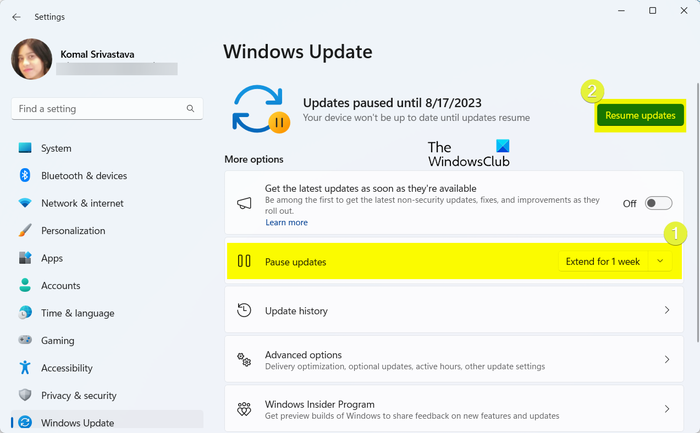Click Komal Srivastava profile picture
Screen dimensions: 700x433
(31, 59)
